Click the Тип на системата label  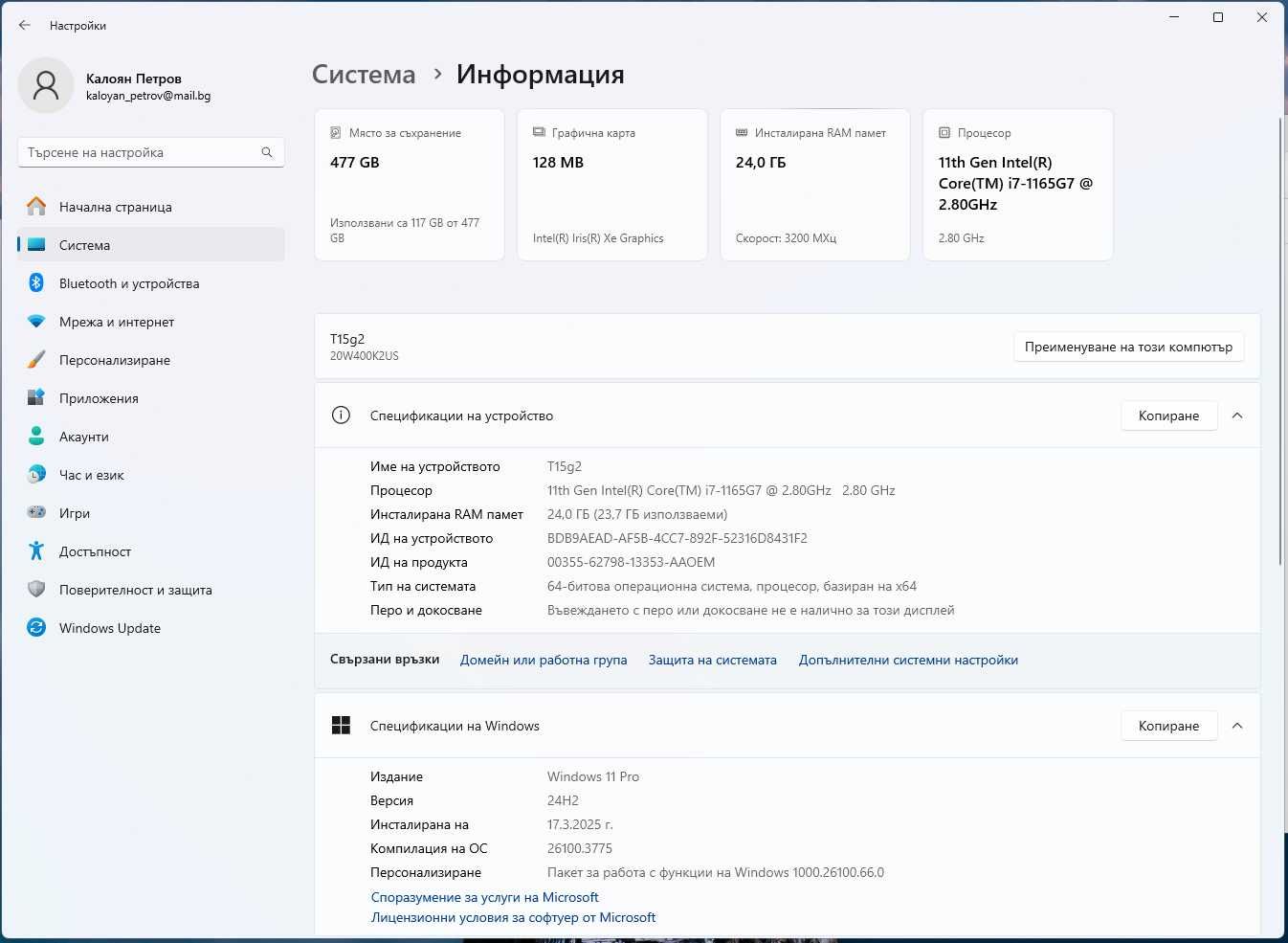click(x=423, y=586)
